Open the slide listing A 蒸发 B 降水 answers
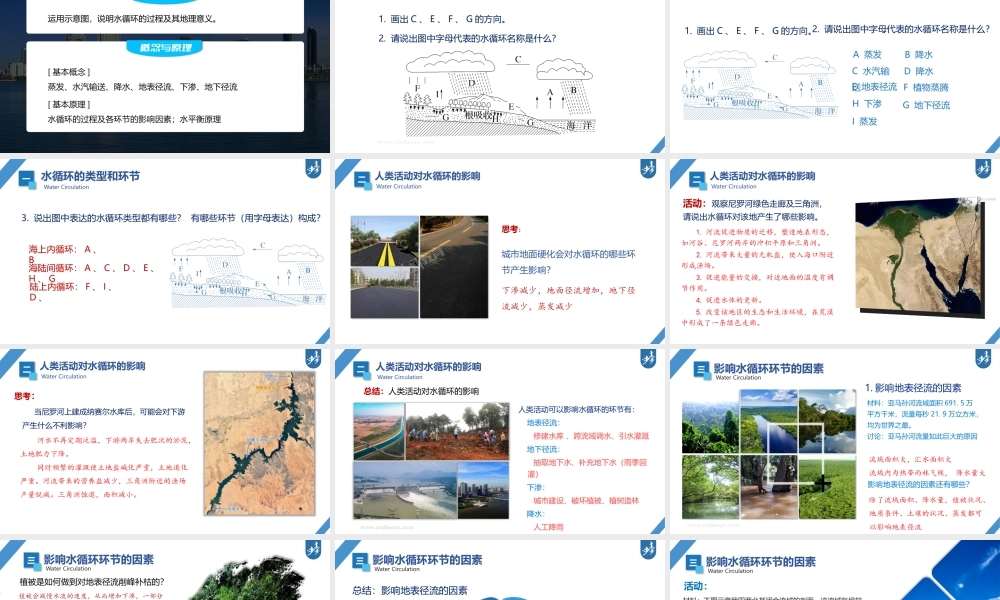 [835, 77]
